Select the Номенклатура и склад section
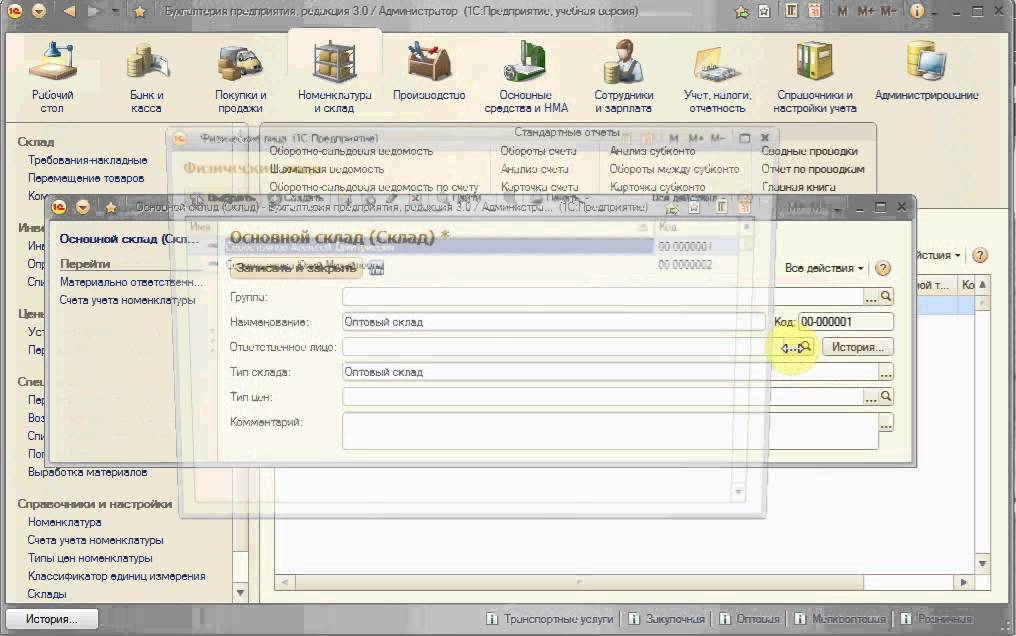The height and width of the screenshot is (636, 1016). click(334, 76)
